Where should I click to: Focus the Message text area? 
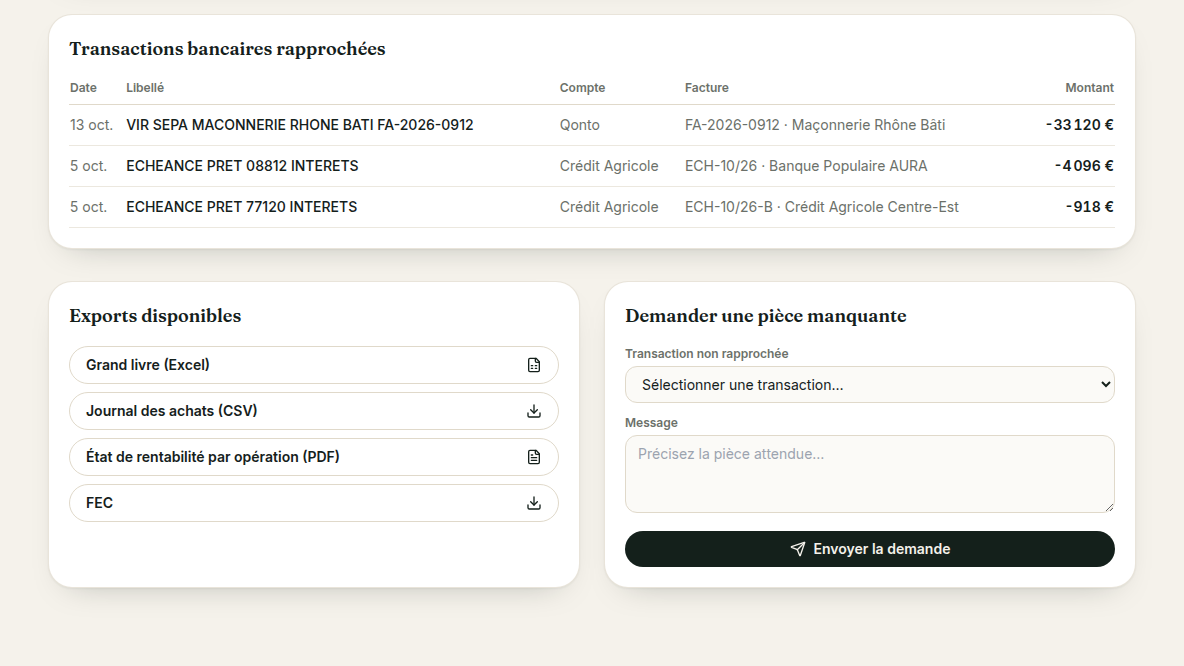click(x=869, y=474)
